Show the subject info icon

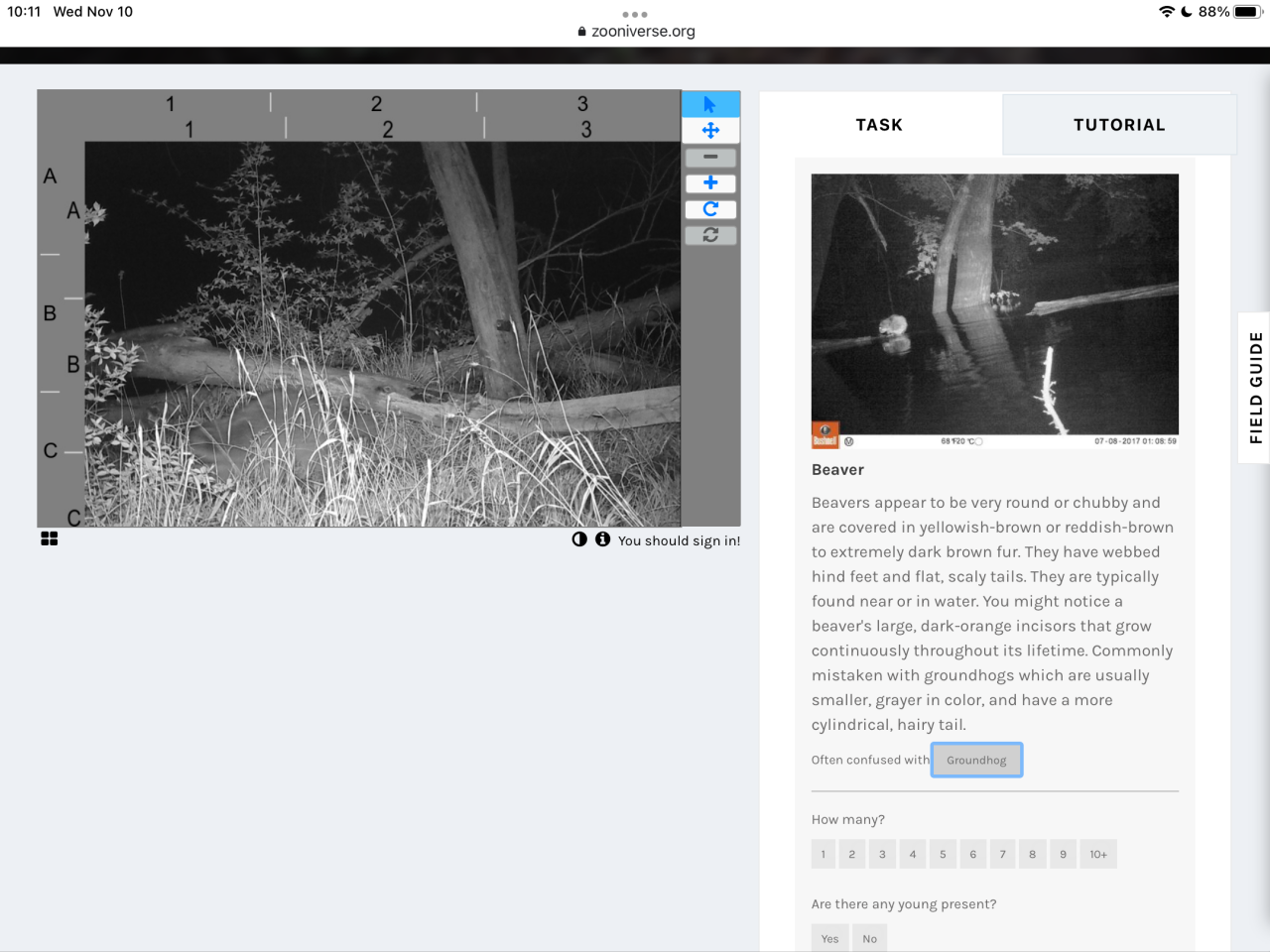click(x=602, y=539)
